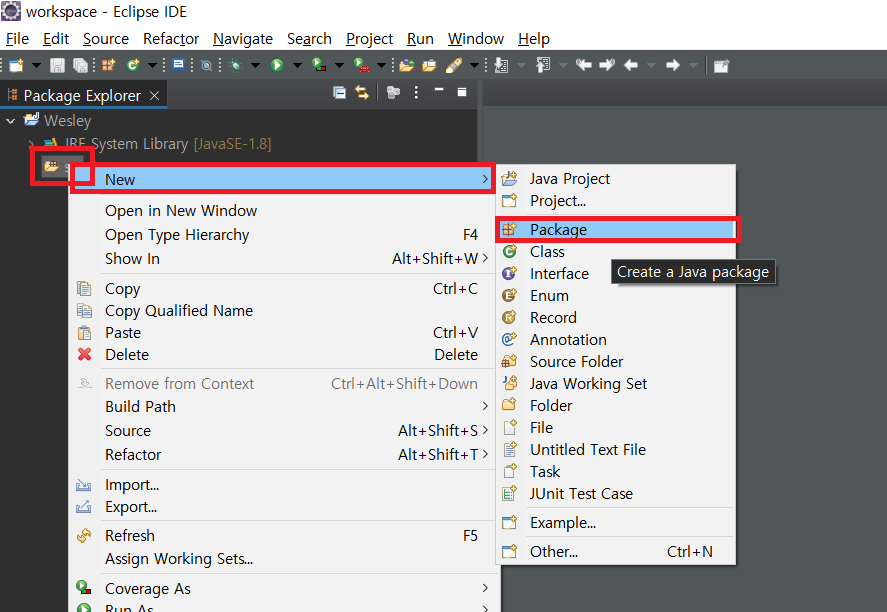This screenshot has width=887, height=612.
Task: Click the New wizard toolbar icon
Action: (16, 66)
